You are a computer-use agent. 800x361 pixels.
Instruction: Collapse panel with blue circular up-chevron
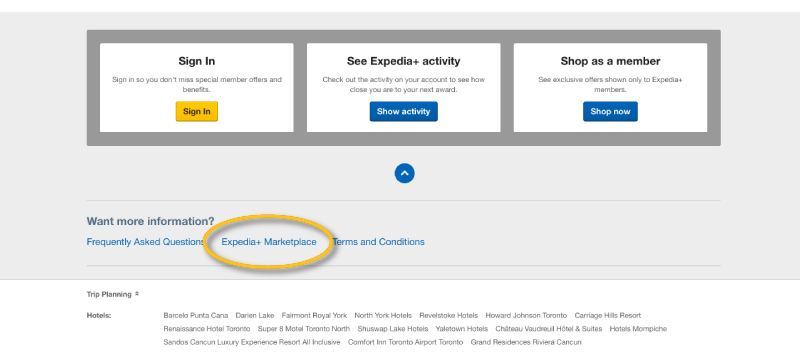click(405, 173)
